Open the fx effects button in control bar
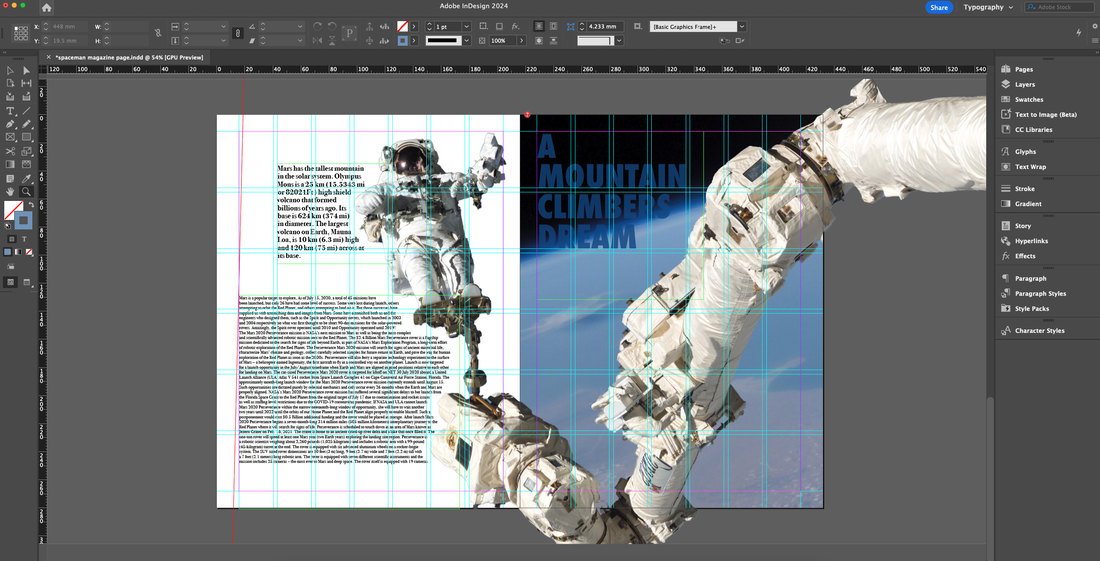Screen dimensions: 1100x561 [x=515, y=26]
